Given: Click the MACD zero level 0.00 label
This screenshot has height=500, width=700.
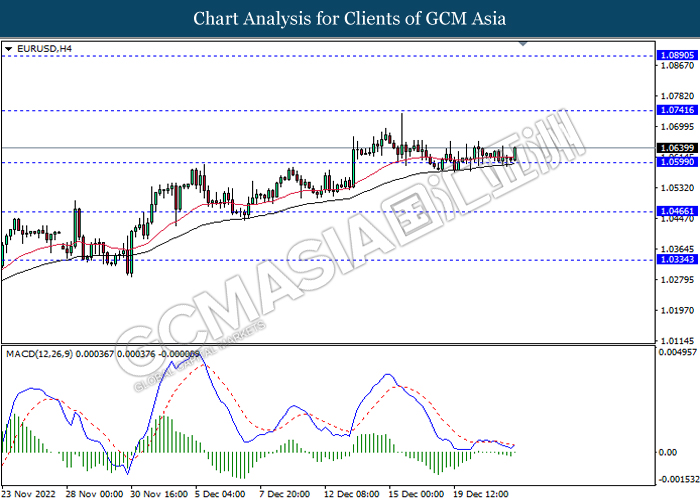Looking at the screenshot, I should click(668, 452).
